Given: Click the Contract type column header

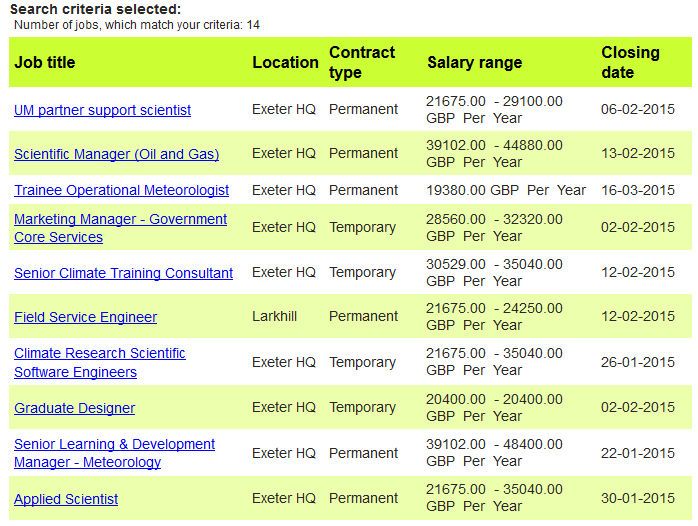Looking at the screenshot, I should pos(362,62).
